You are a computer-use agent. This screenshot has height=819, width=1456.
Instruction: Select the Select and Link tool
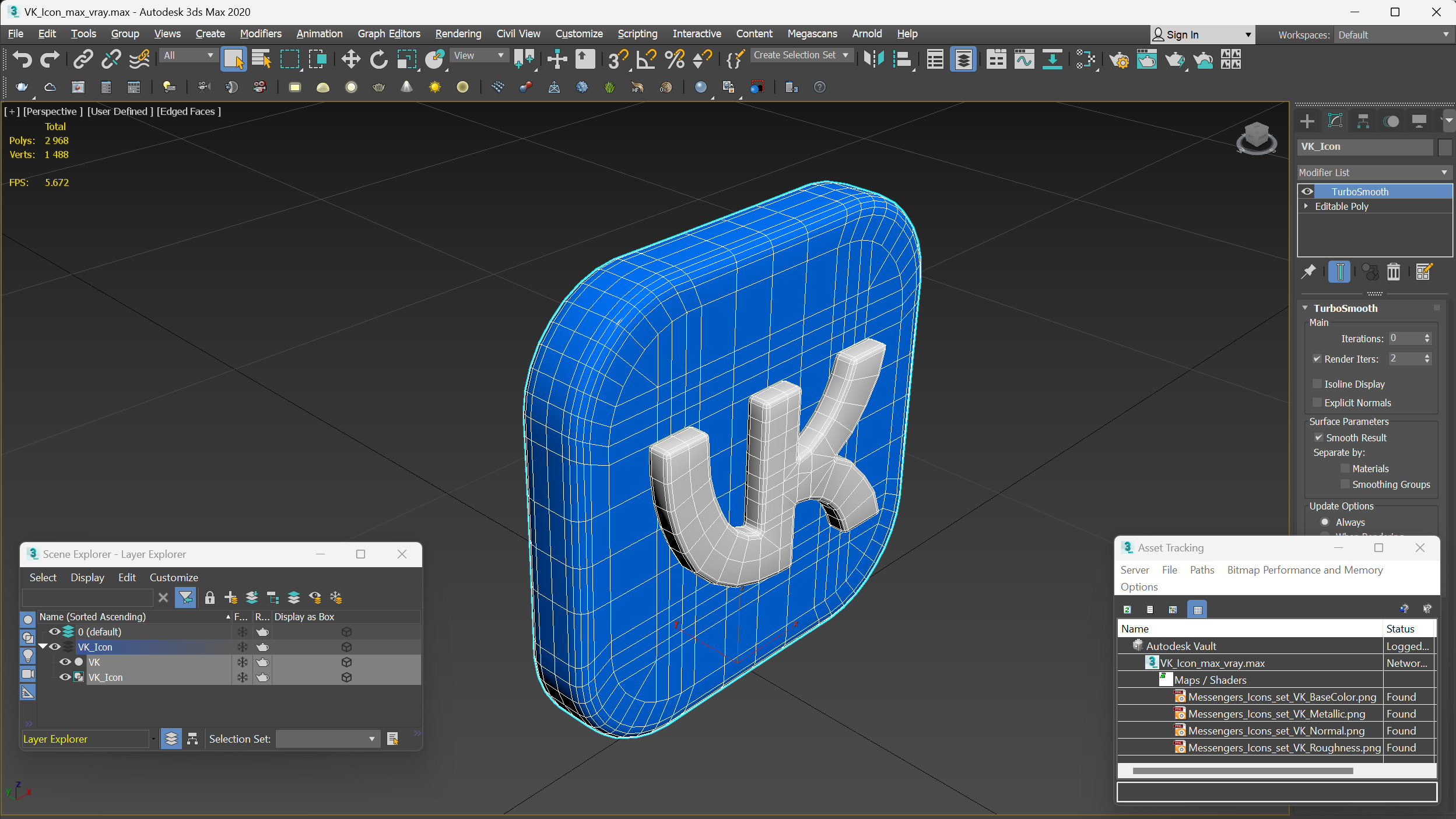tap(83, 59)
